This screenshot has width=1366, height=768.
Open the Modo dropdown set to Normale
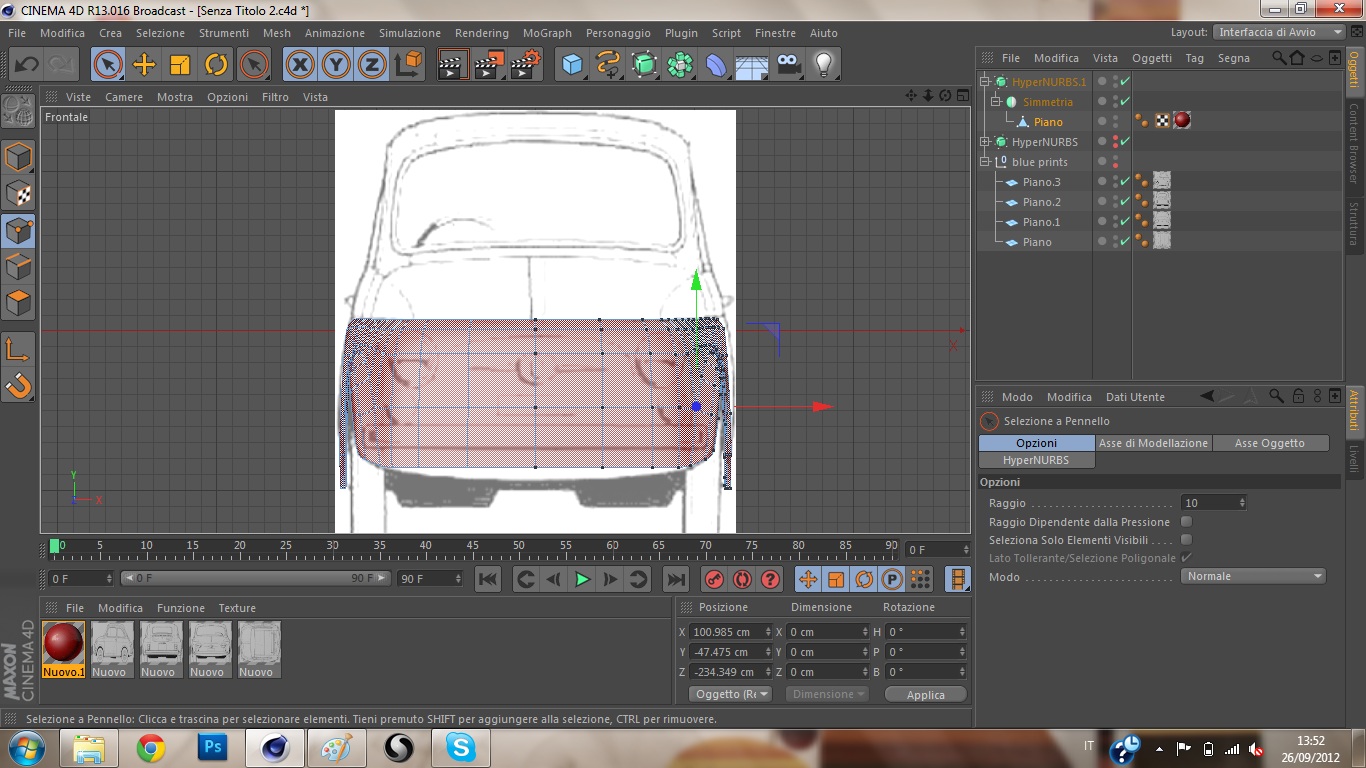[1253, 576]
